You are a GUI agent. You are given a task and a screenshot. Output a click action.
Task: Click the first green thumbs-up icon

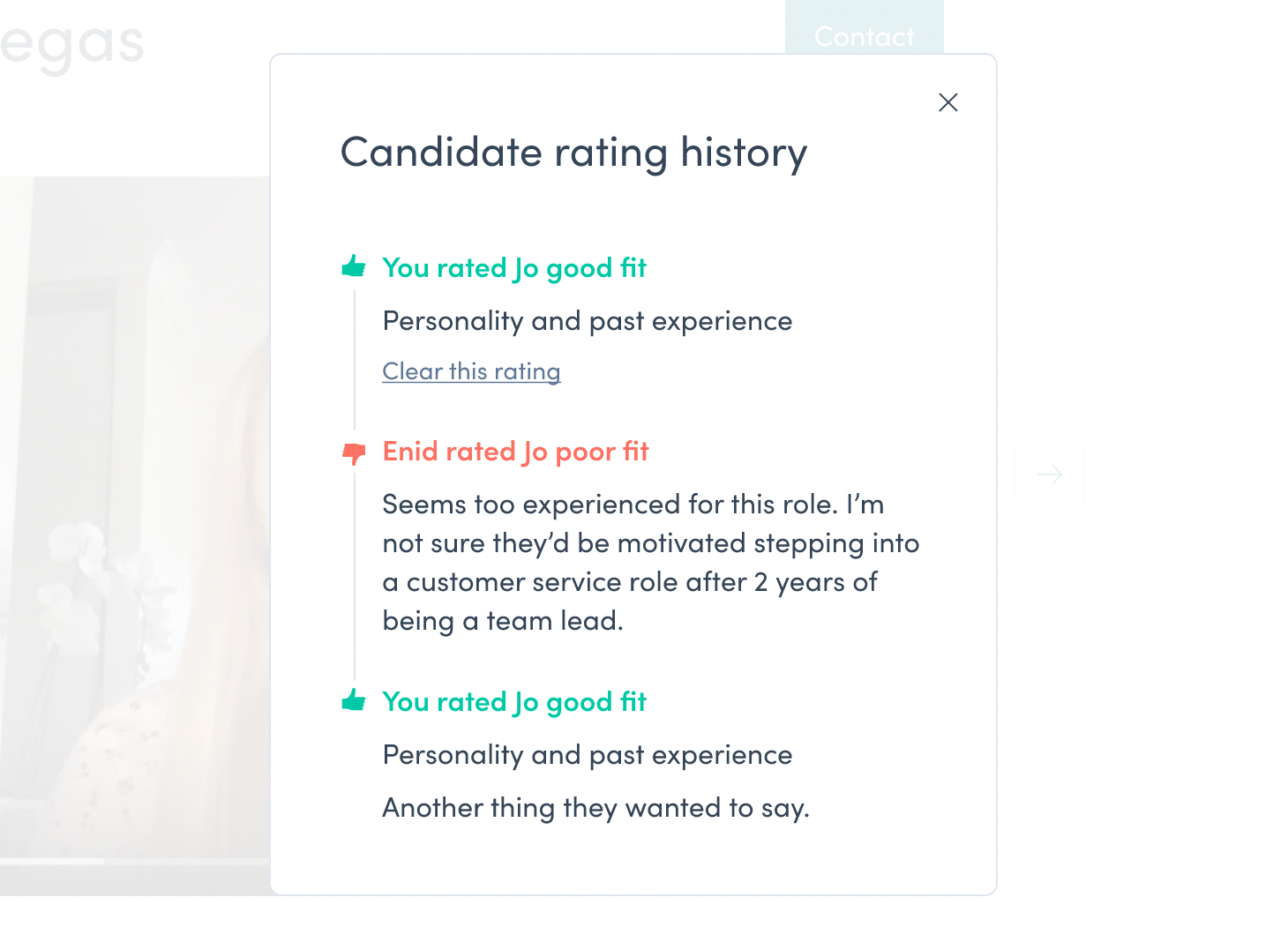coord(354,266)
